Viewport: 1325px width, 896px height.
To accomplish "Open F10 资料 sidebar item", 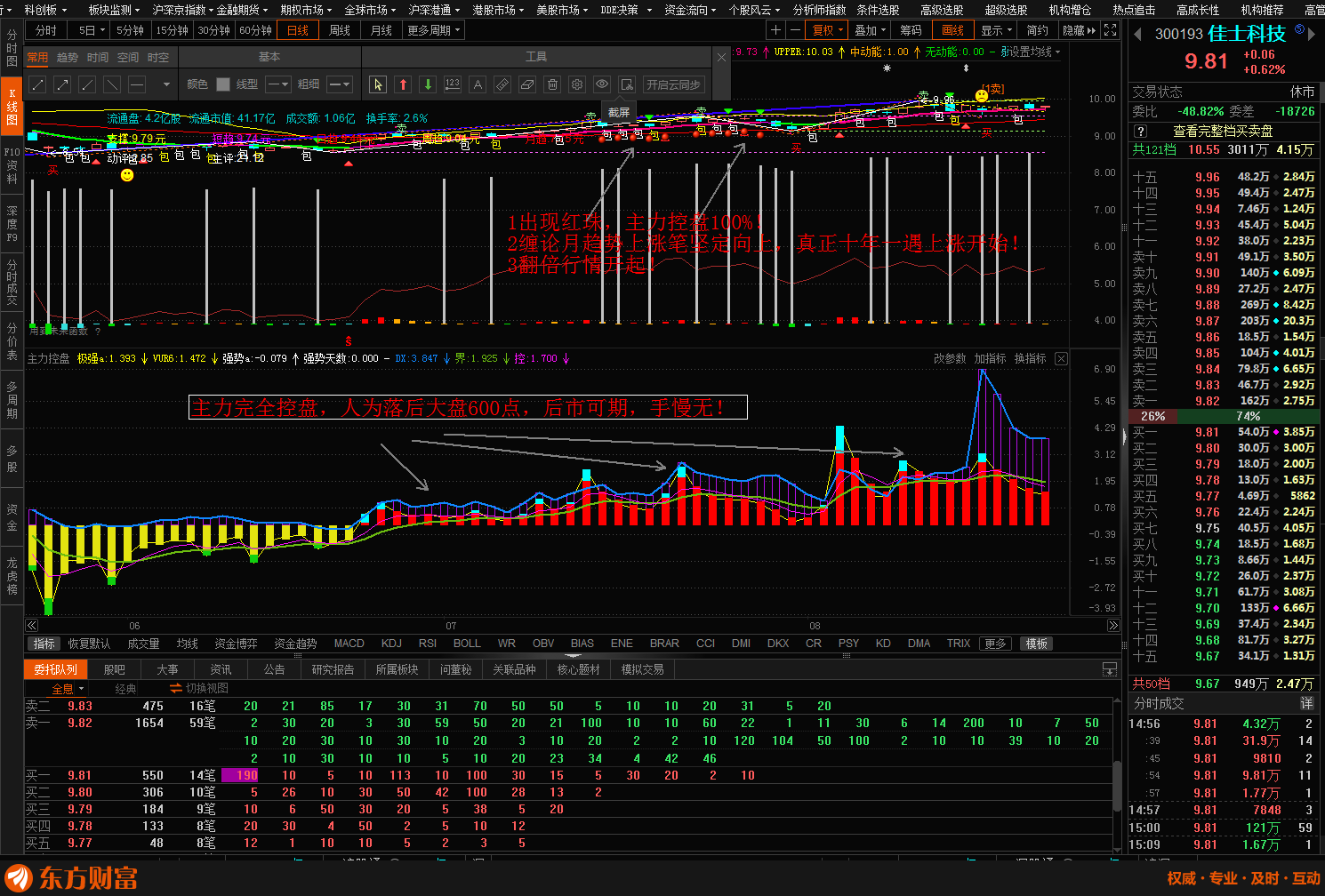I will [x=12, y=165].
